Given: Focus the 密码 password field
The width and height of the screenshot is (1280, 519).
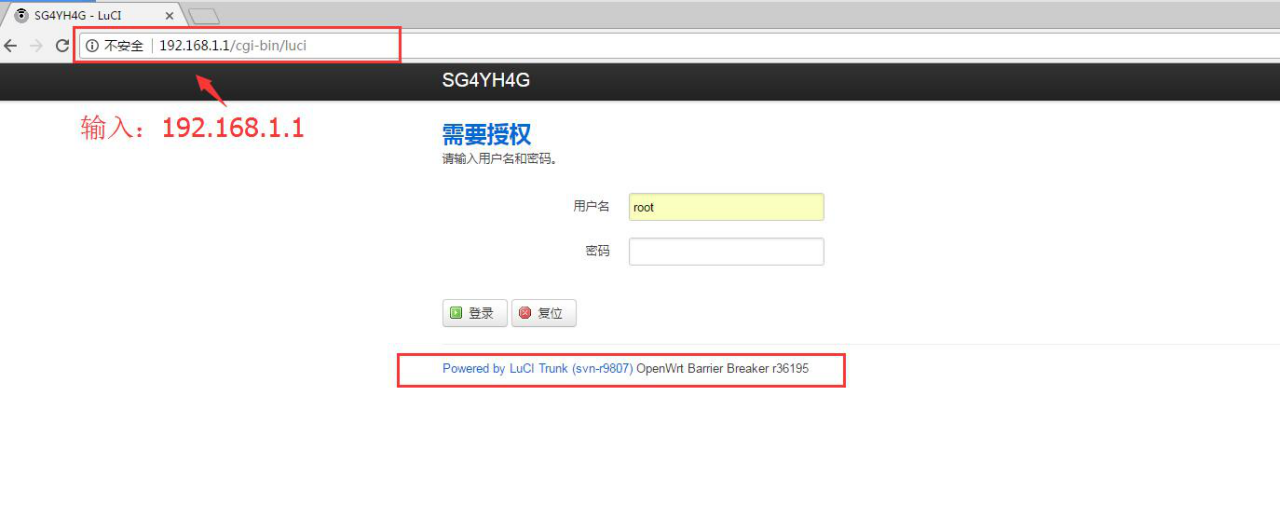Looking at the screenshot, I should coord(726,251).
